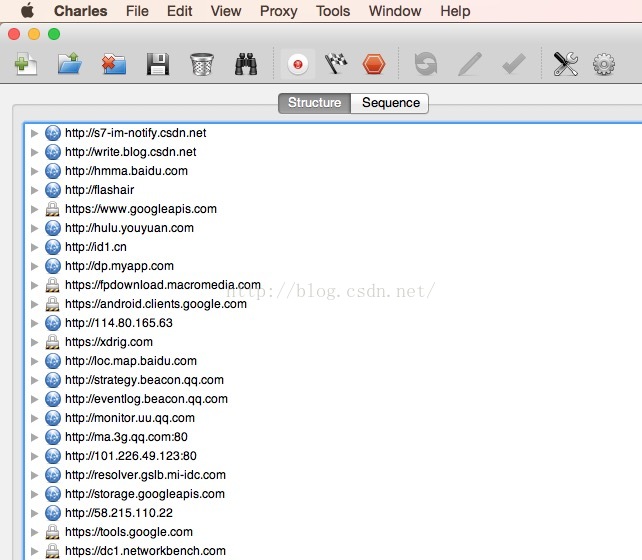Click the Validate checkmark icon
This screenshot has height=560, width=642.
coord(514,64)
